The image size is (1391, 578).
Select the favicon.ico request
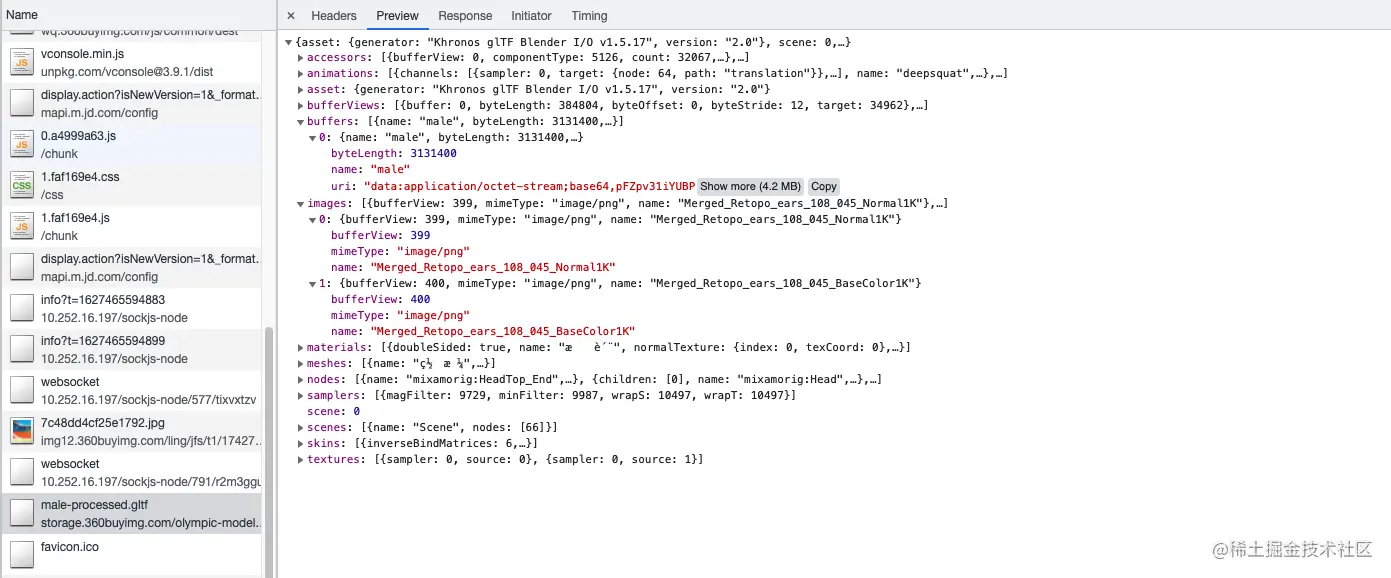[x=131, y=554]
